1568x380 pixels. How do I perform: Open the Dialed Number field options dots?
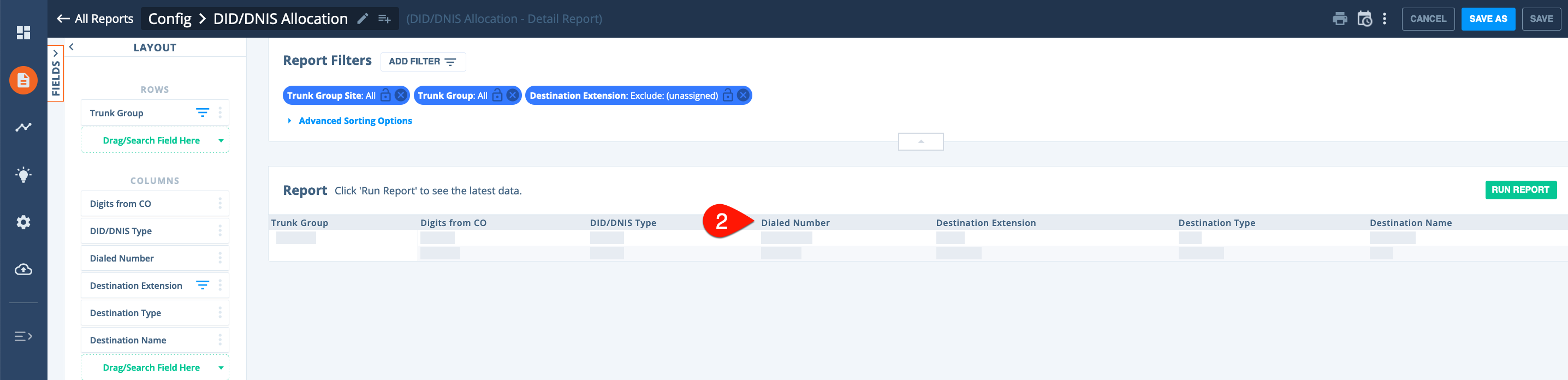coord(221,258)
